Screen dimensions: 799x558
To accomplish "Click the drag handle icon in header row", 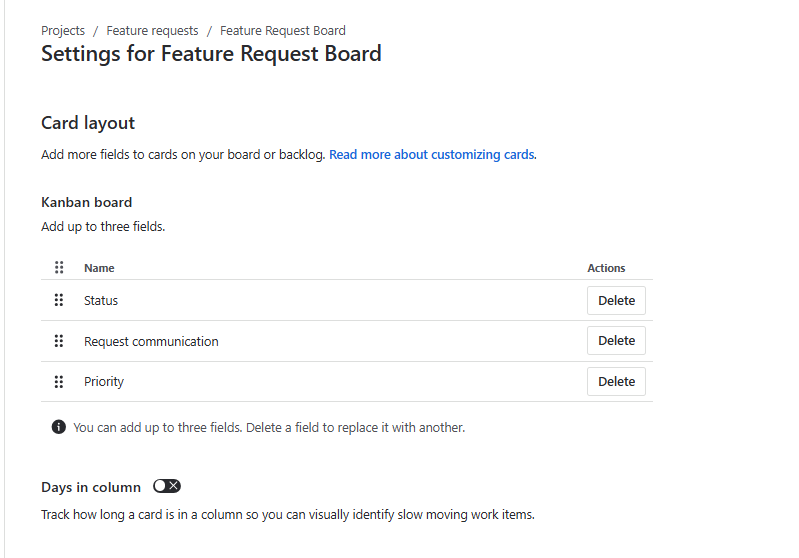I will click(59, 267).
